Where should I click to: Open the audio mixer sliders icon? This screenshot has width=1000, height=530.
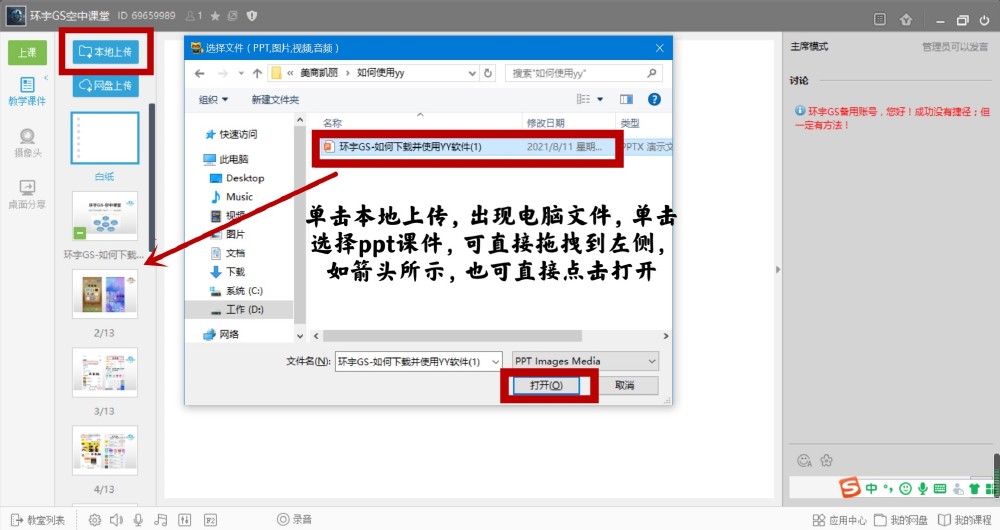pos(184,520)
